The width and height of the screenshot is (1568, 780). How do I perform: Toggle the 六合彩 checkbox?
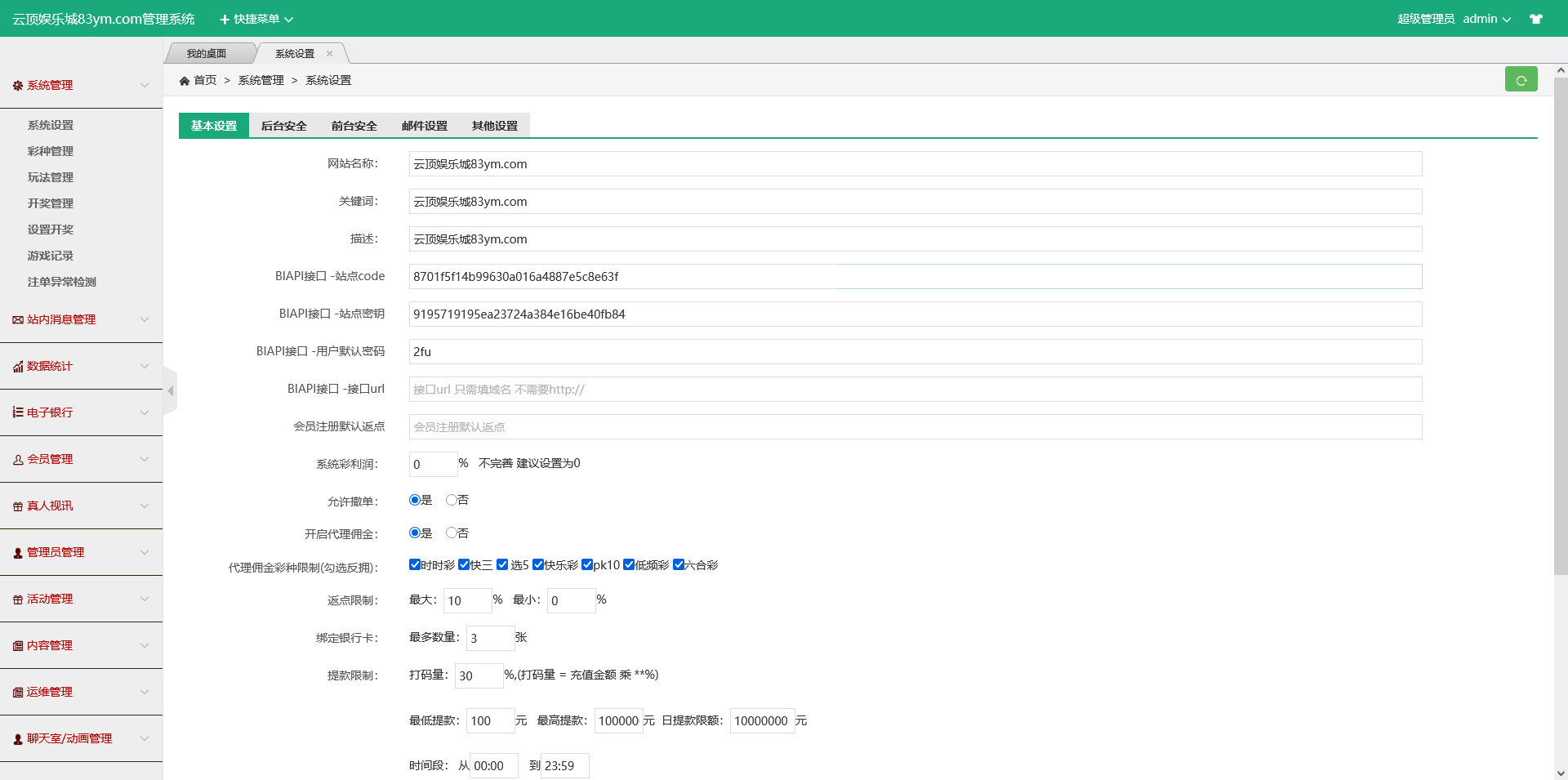(x=679, y=564)
